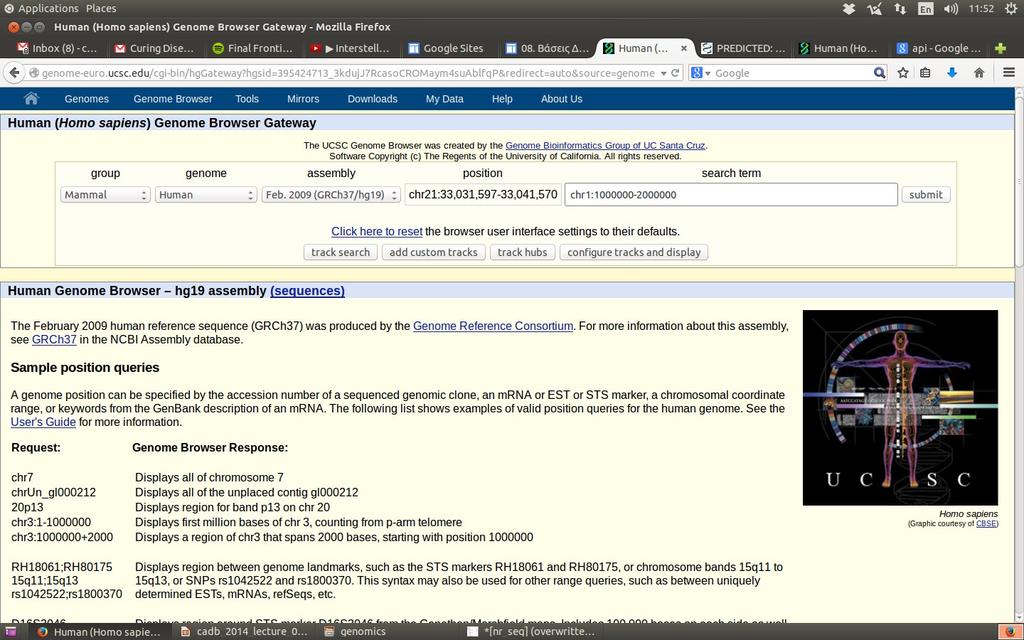The width and height of the screenshot is (1024, 640).
Task: Bookmark this page with the star icon
Action: (x=903, y=73)
